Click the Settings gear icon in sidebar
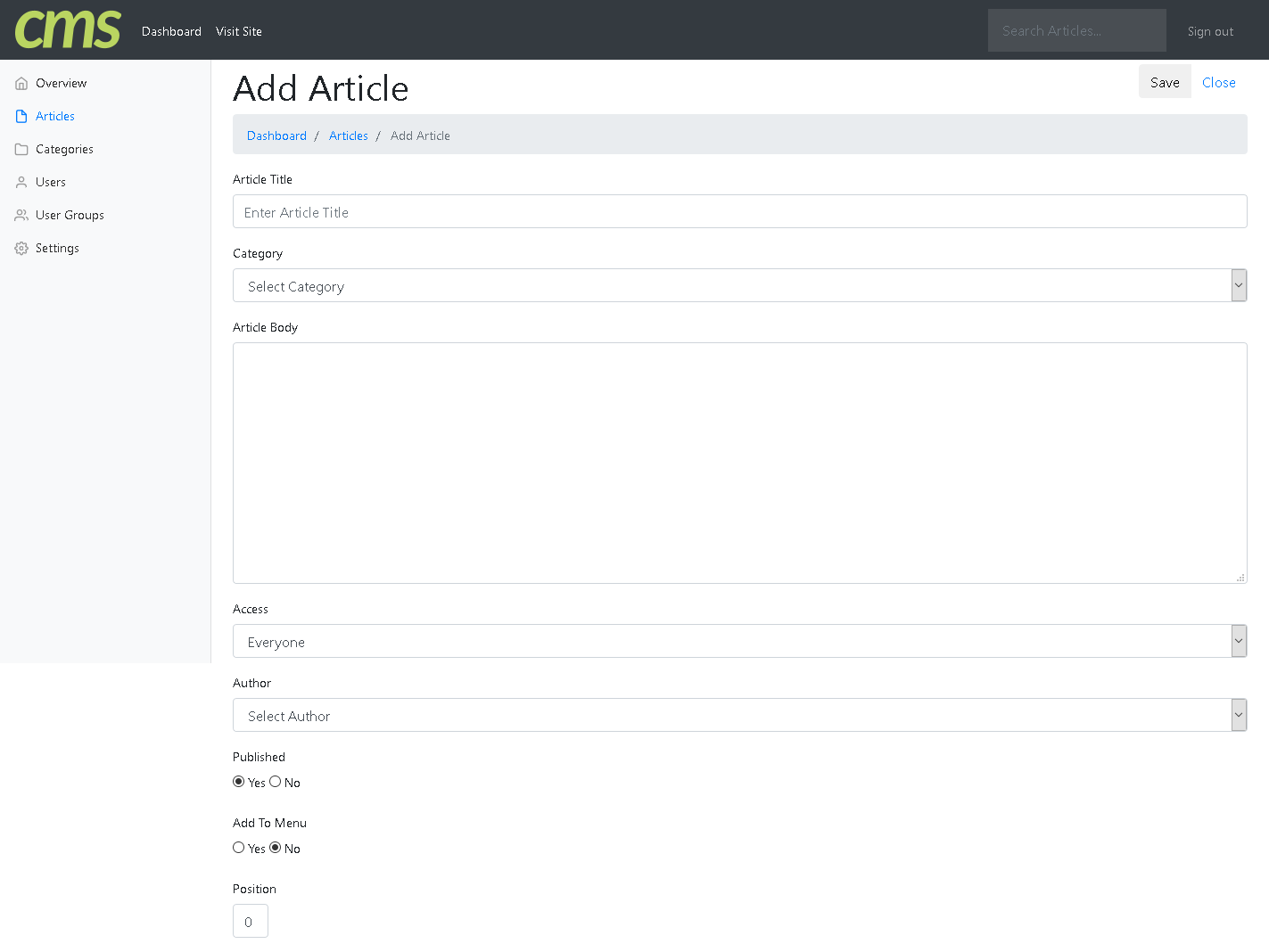Viewport: 1269px width, 952px height. click(21, 249)
